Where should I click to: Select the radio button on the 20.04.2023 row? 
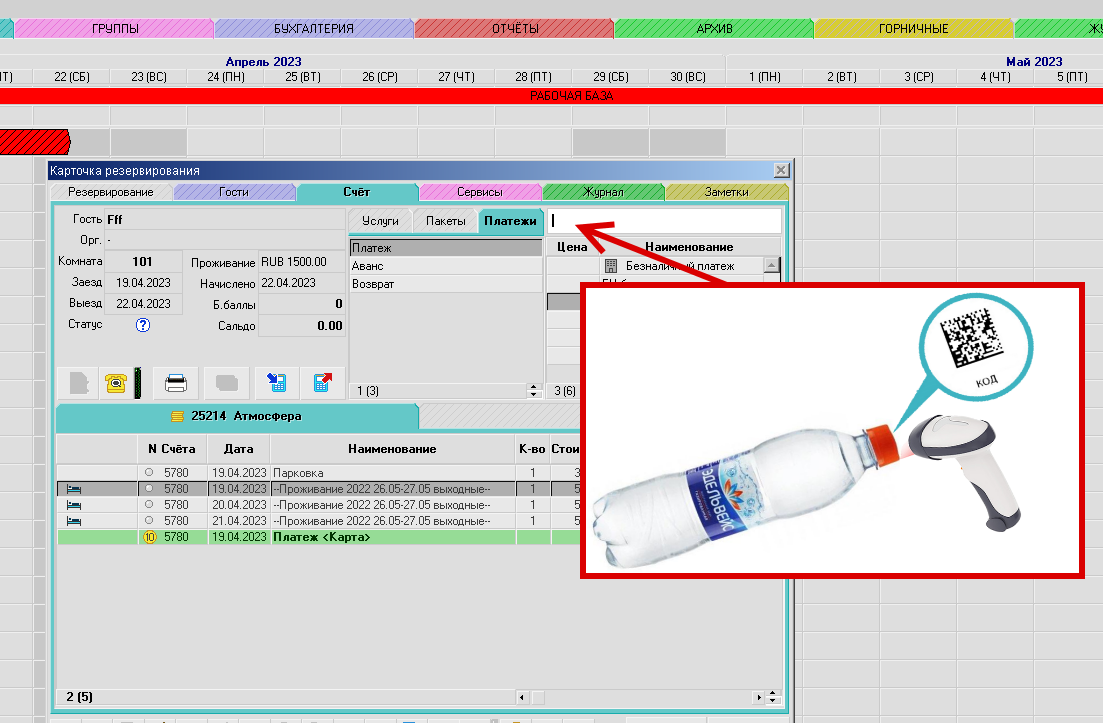(150, 505)
